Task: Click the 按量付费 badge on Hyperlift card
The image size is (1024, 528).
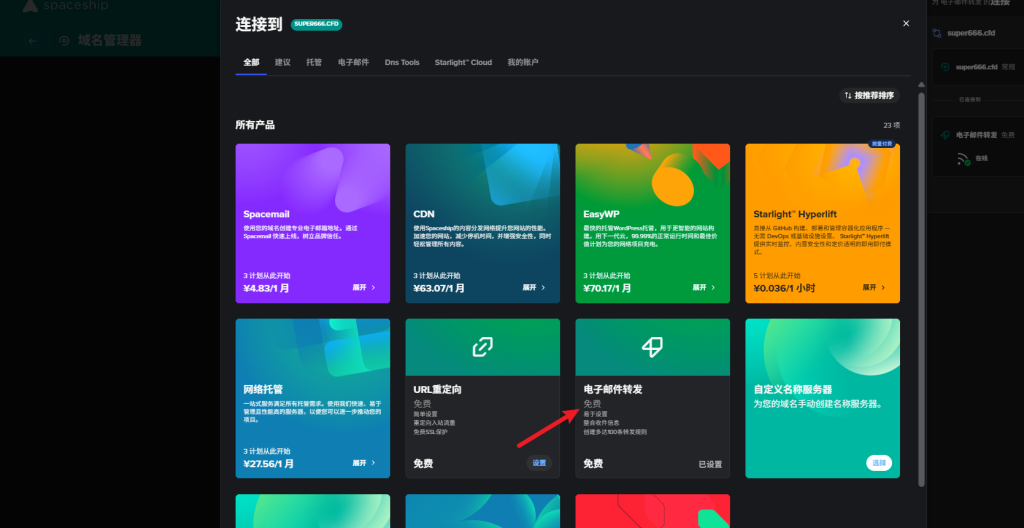Action: pyautogui.click(x=882, y=144)
